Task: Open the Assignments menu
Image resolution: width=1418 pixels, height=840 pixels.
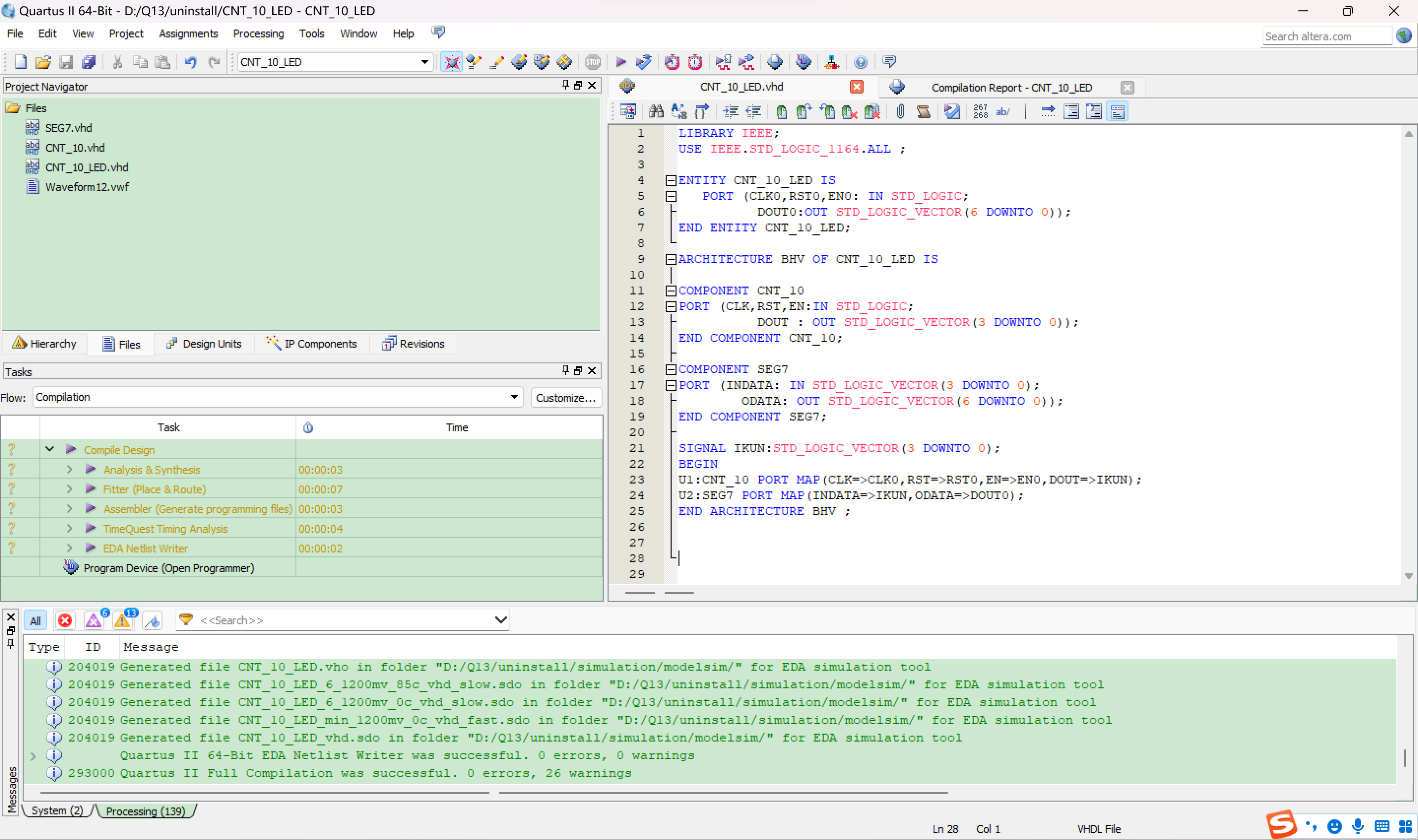Action: 188,33
